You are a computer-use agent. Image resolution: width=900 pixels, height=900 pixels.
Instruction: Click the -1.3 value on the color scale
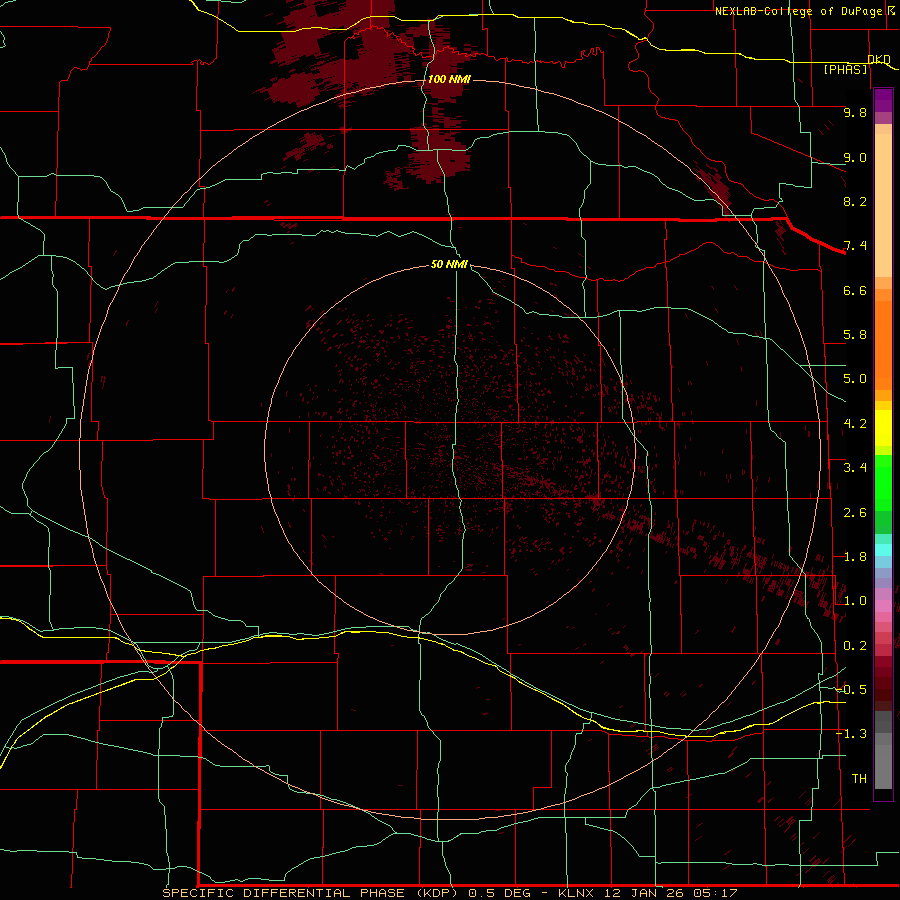pos(852,734)
